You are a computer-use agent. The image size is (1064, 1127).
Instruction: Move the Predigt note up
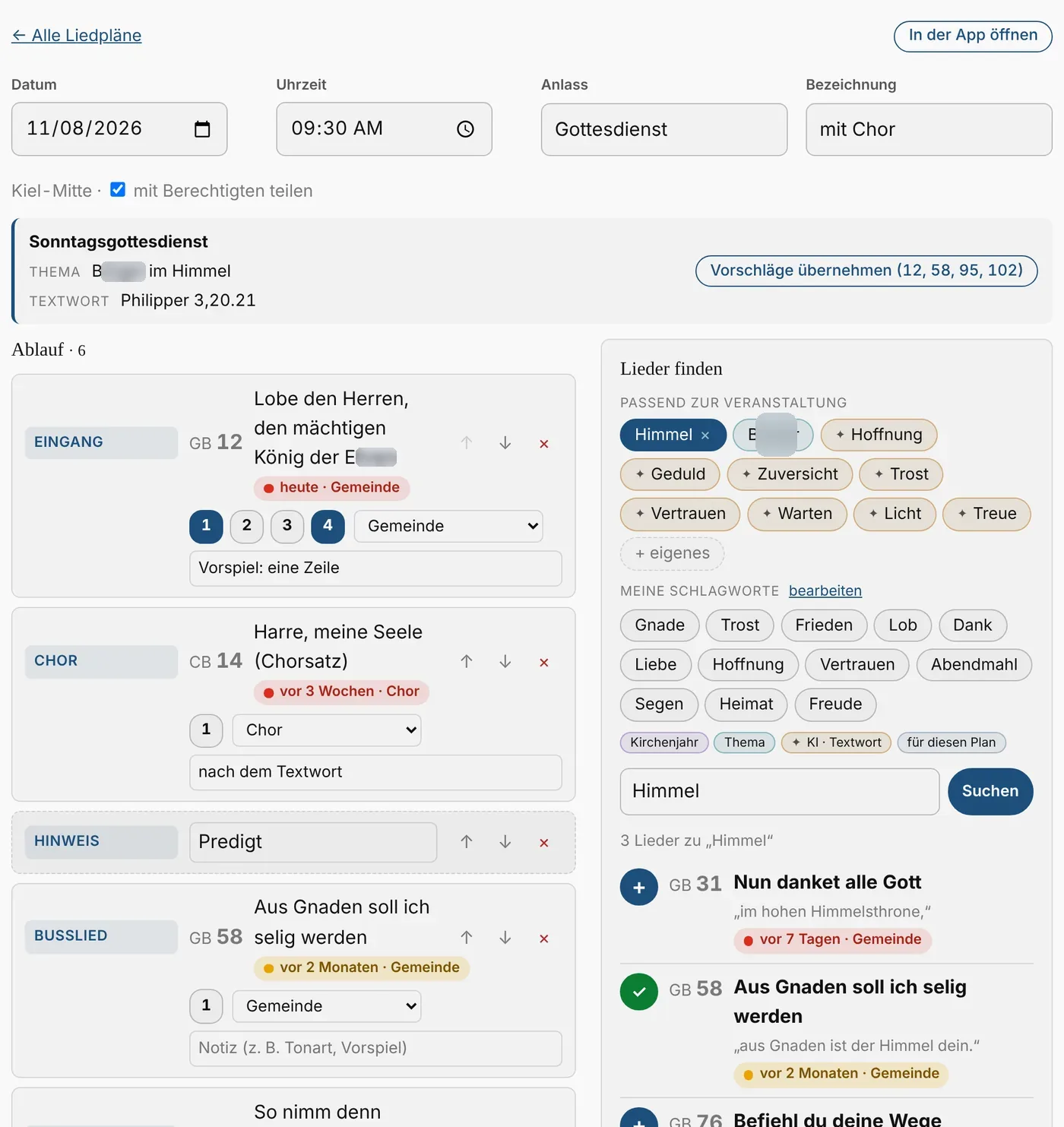(467, 842)
